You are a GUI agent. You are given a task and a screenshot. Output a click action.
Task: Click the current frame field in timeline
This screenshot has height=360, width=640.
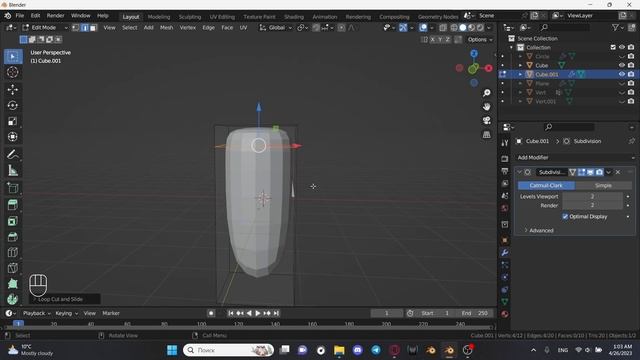387,313
